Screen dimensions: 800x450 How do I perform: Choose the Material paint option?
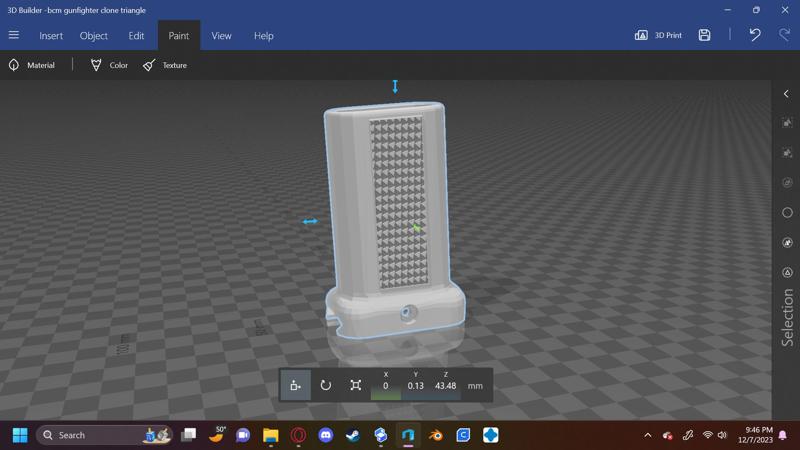click(32, 65)
